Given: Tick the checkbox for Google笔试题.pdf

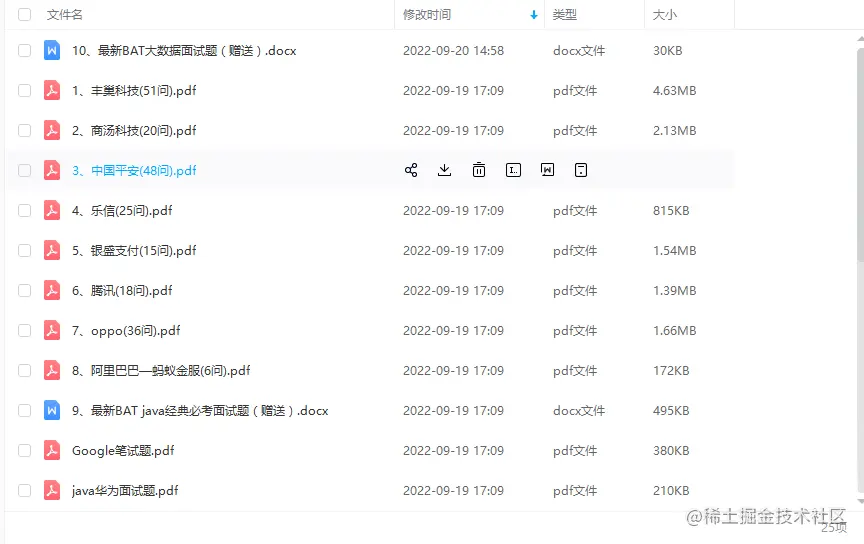Looking at the screenshot, I should click(x=24, y=450).
